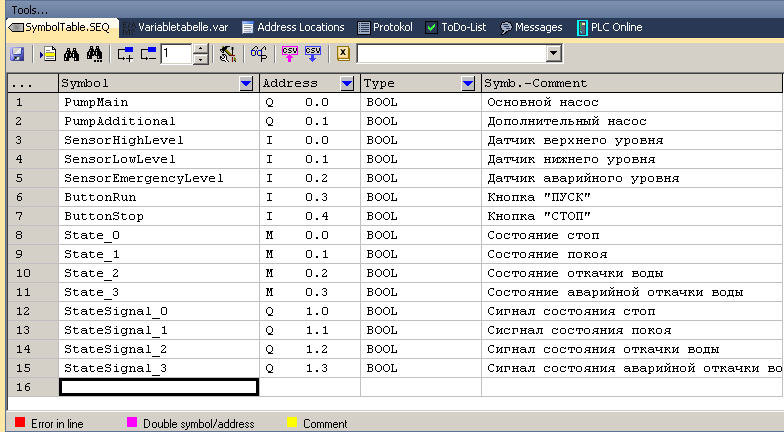
Task: Click the eyeglasses icon in toolbar
Action: [x=259, y=53]
